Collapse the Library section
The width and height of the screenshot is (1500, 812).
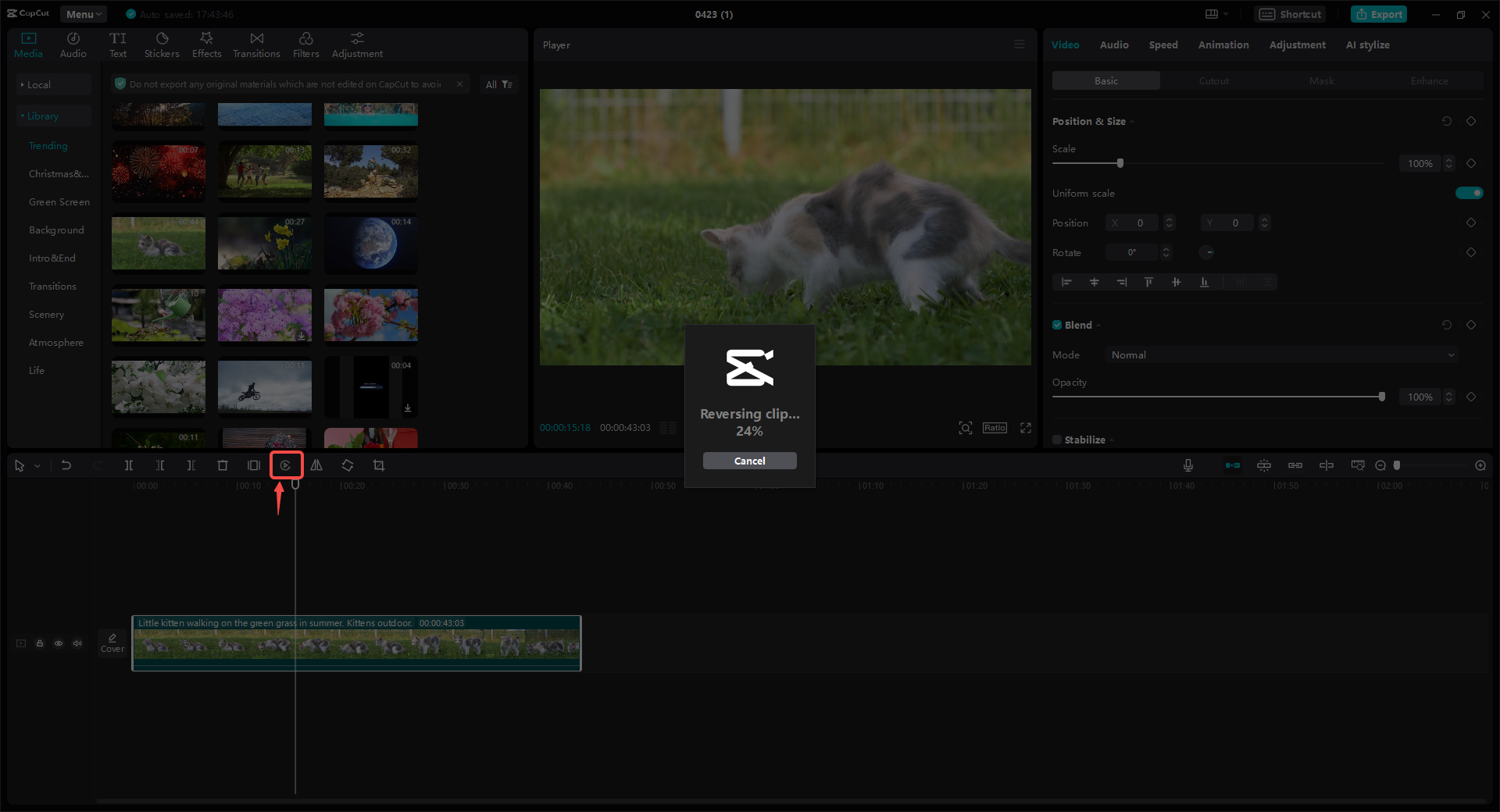(53, 116)
